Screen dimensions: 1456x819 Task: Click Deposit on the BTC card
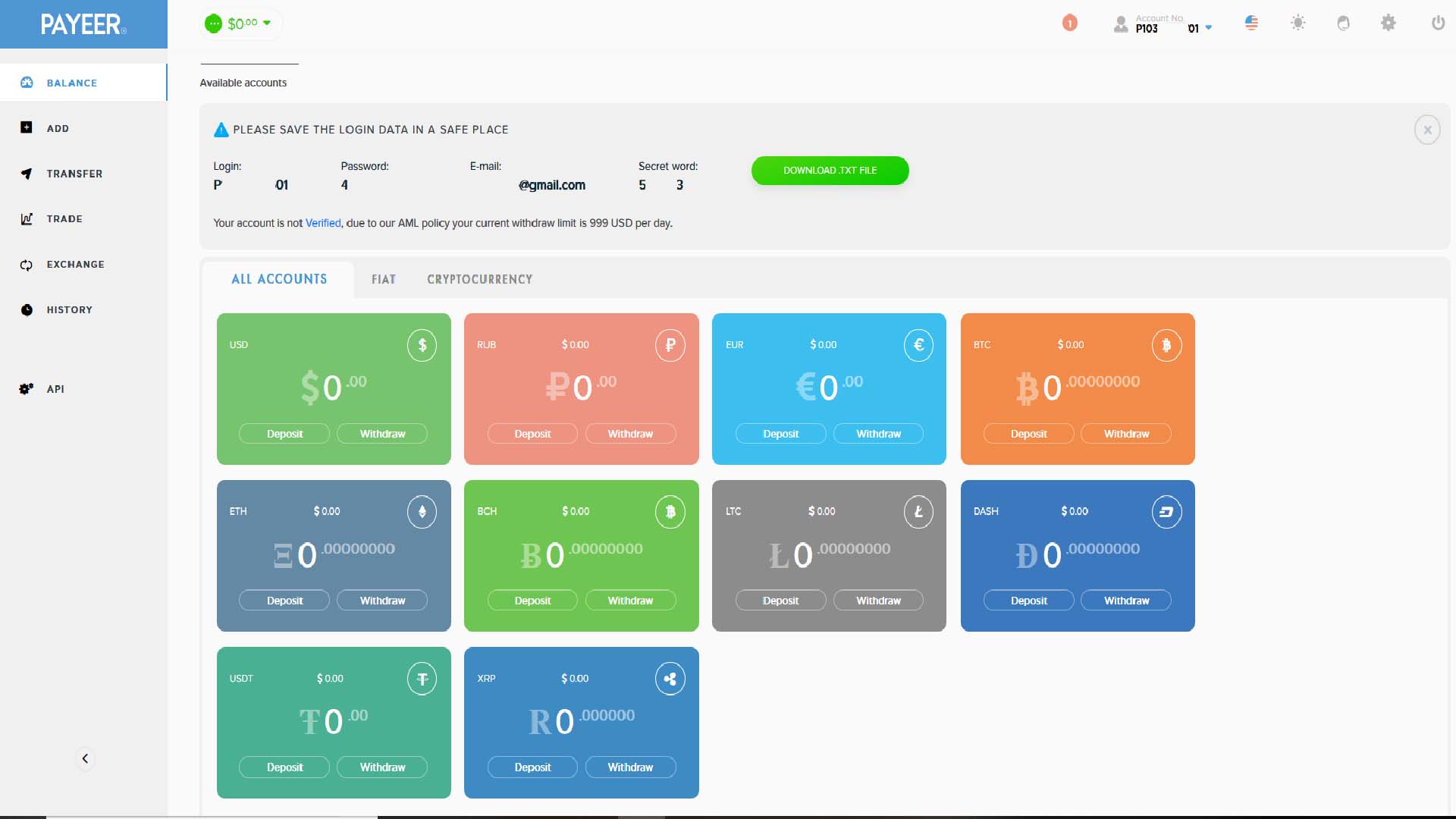(x=1028, y=434)
